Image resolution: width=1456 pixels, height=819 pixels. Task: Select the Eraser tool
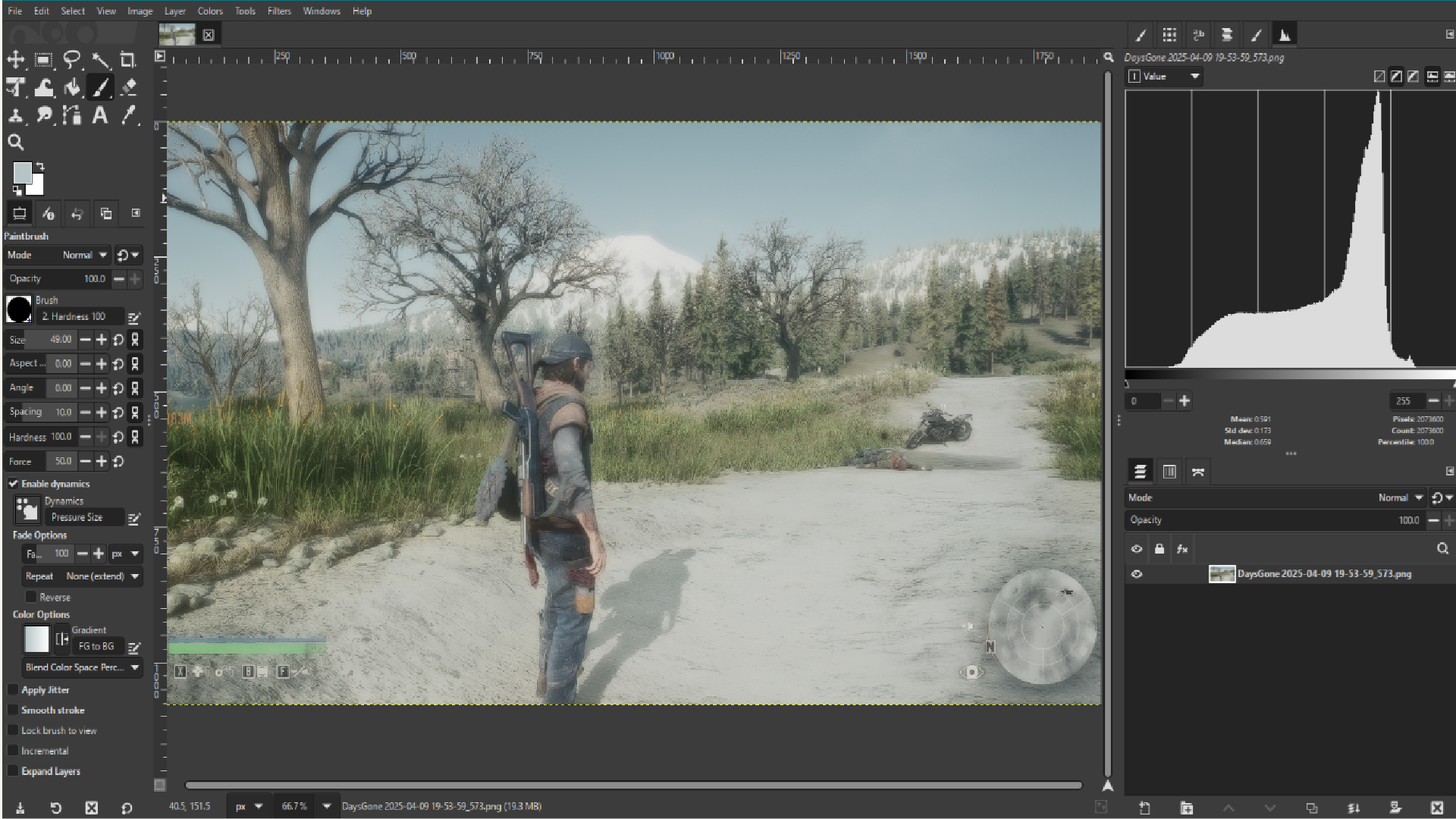(x=128, y=88)
